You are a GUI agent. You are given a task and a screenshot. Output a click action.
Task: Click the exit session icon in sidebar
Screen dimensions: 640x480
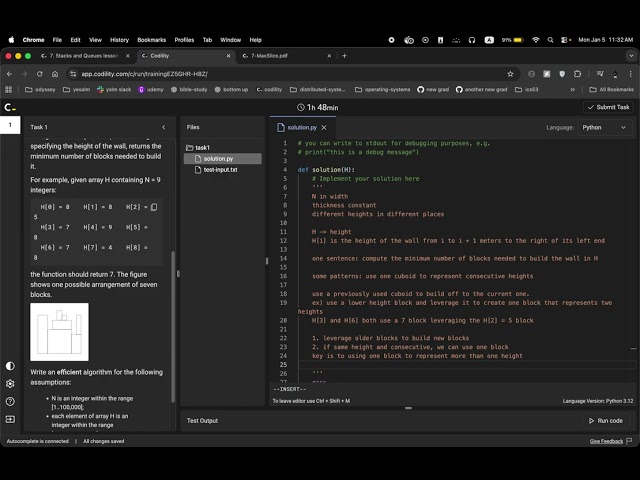click(10, 419)
